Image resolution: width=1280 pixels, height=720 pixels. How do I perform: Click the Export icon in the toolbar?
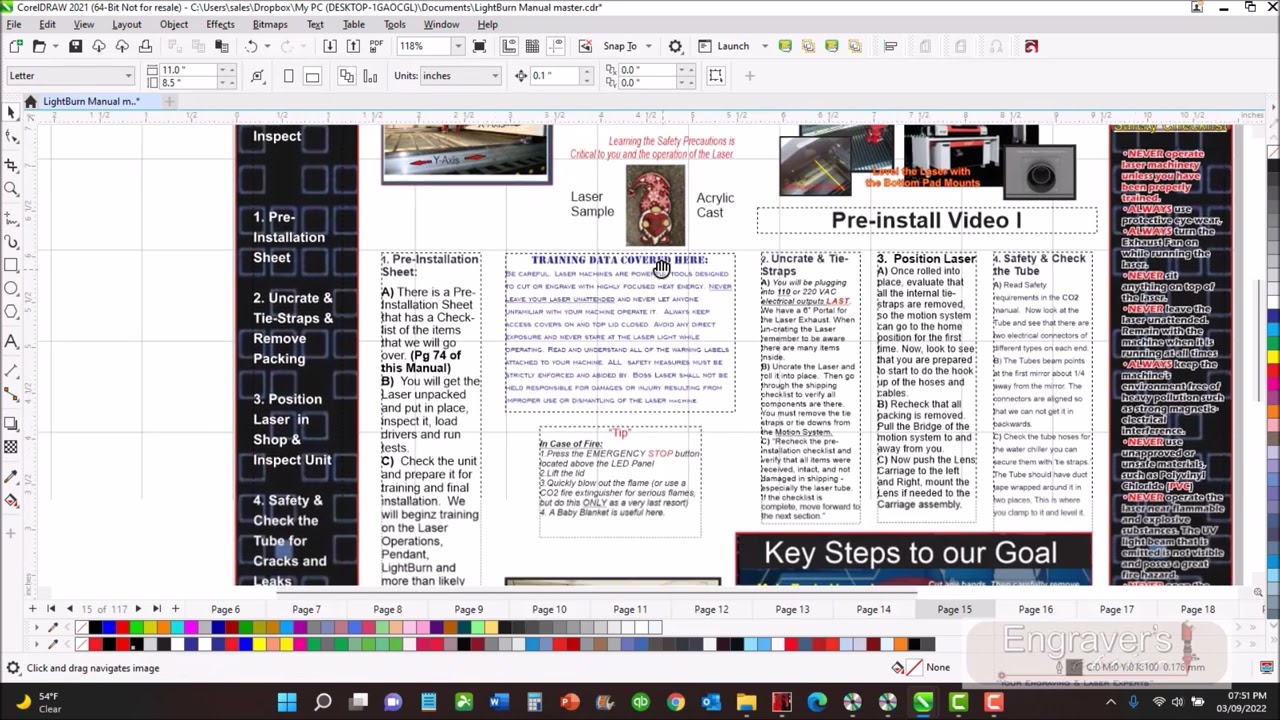(x=353, y=46)
